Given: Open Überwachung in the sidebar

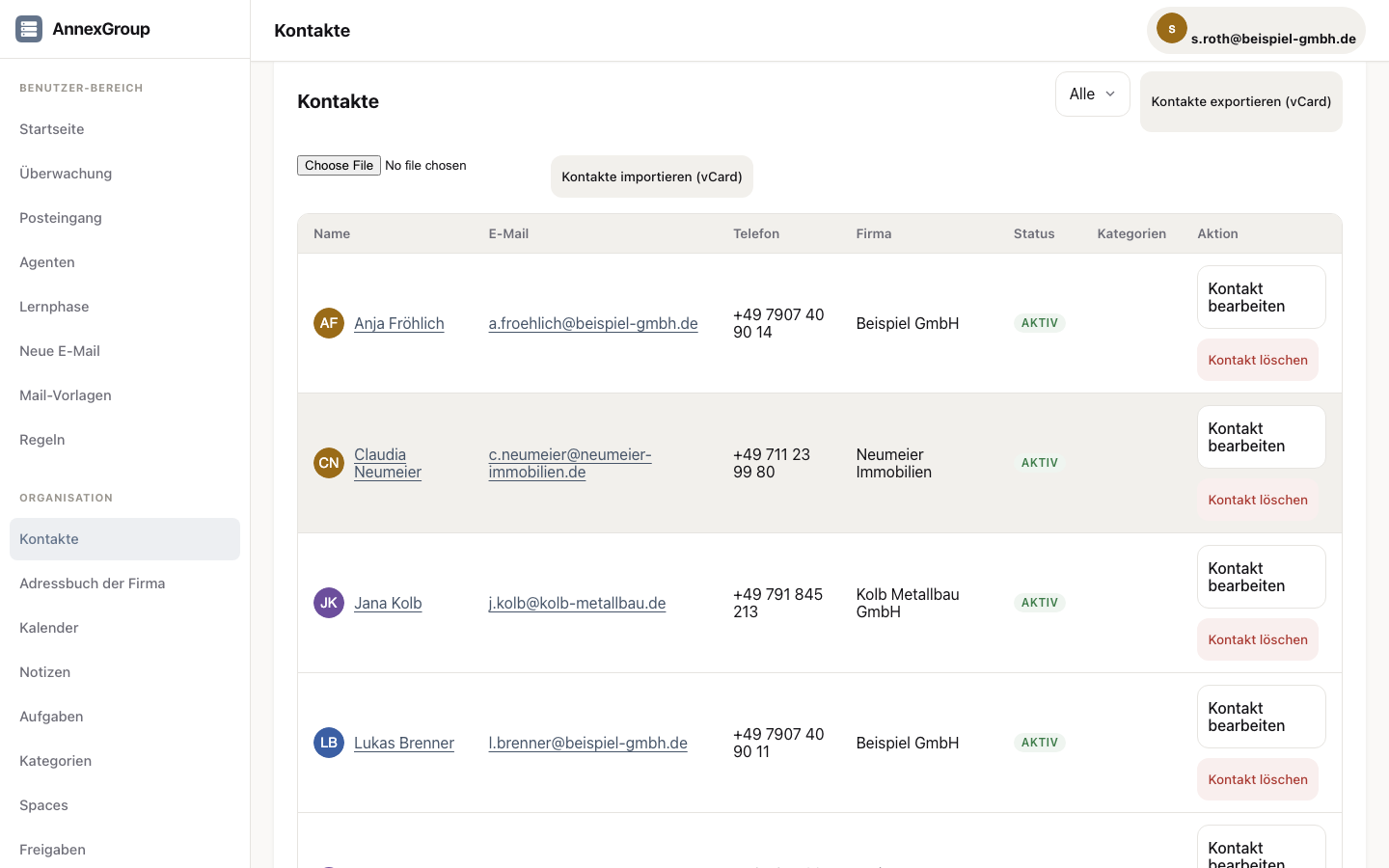Looking at the screenshot, I should (124, 174).
